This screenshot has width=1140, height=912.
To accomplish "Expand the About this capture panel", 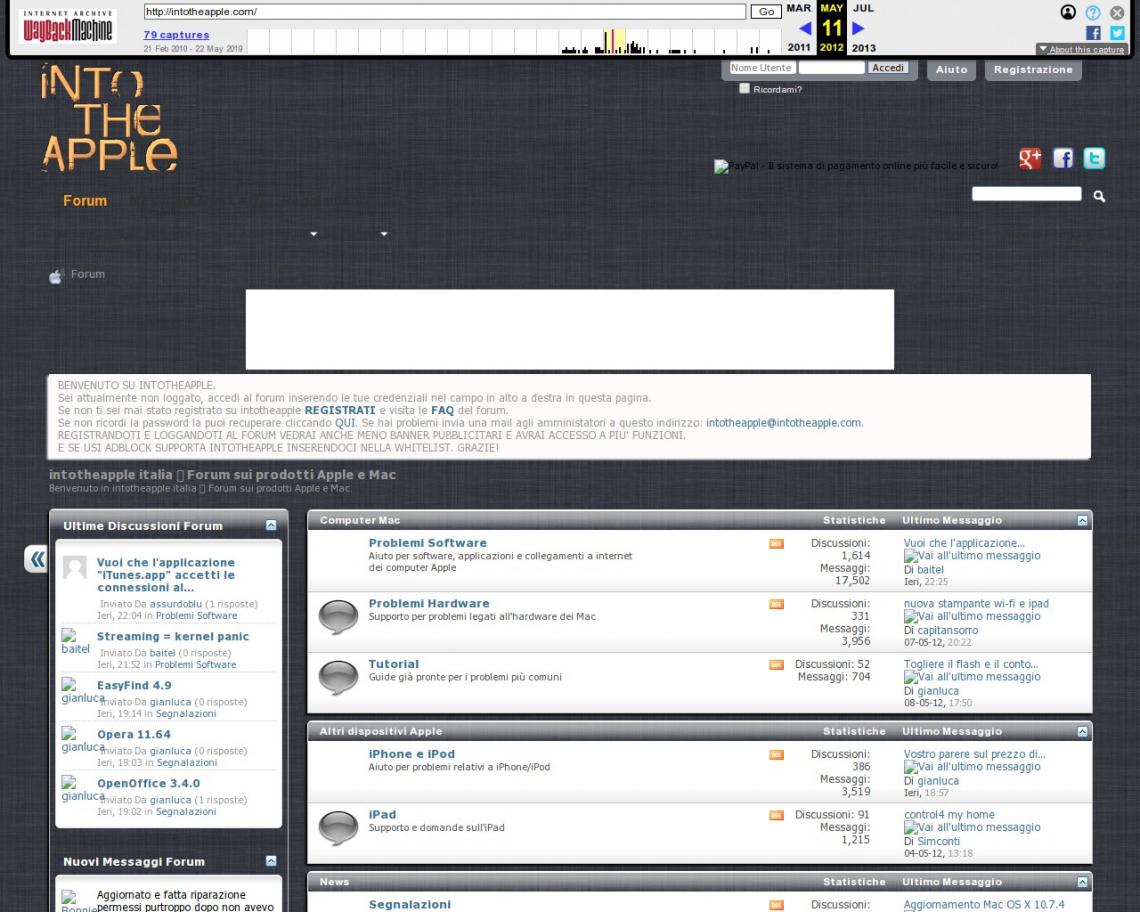I will (1082, 49).
